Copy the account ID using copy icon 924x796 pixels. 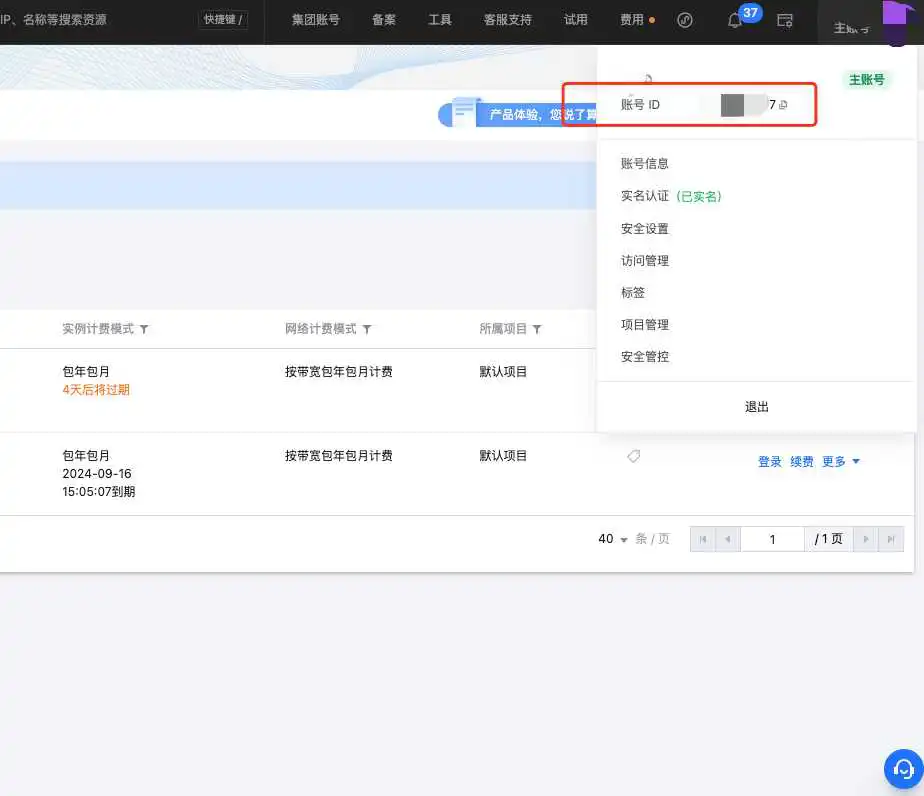pos(783,105)
